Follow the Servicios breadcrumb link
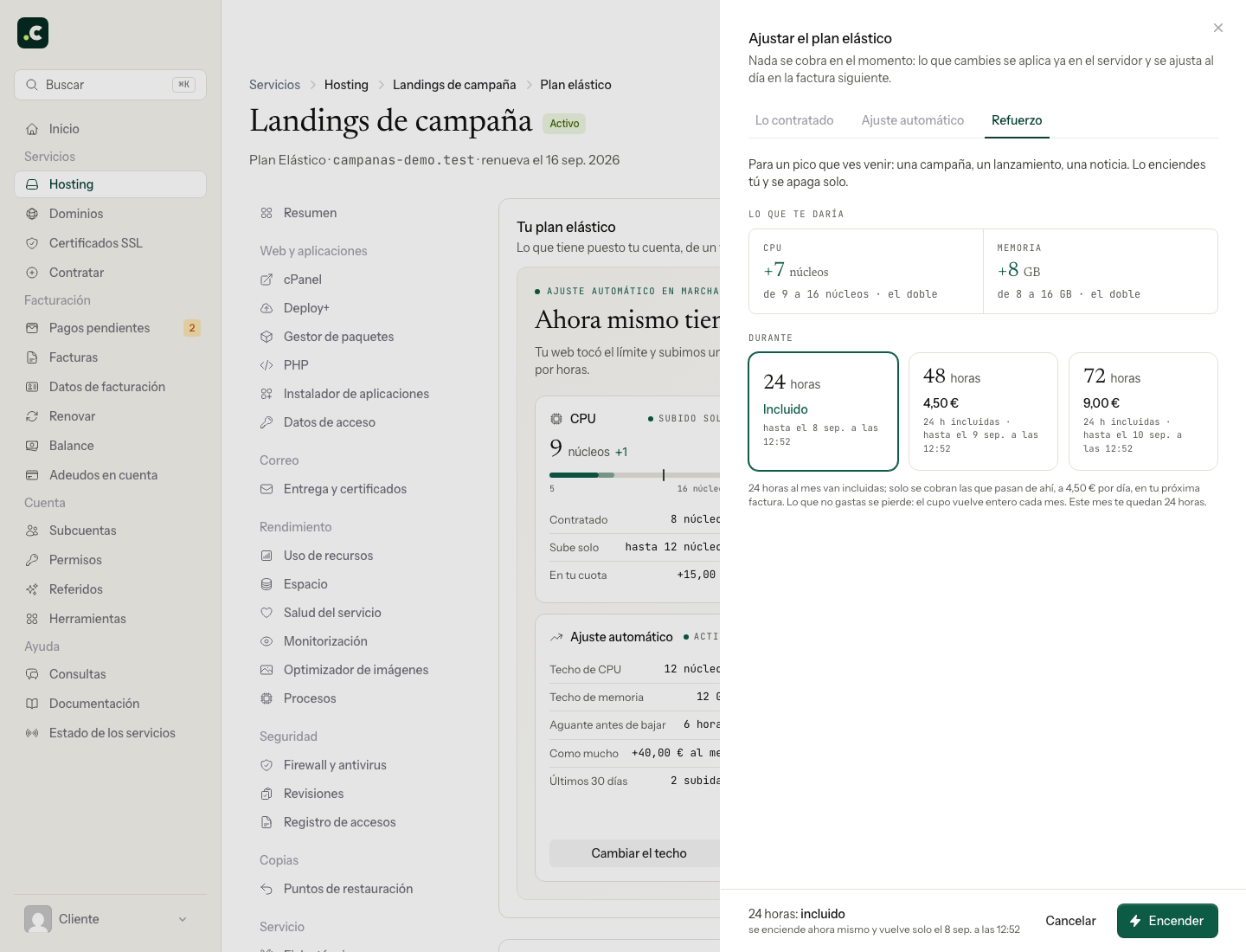The height and width of the screenshot is (952, 1246). point(274,85)
